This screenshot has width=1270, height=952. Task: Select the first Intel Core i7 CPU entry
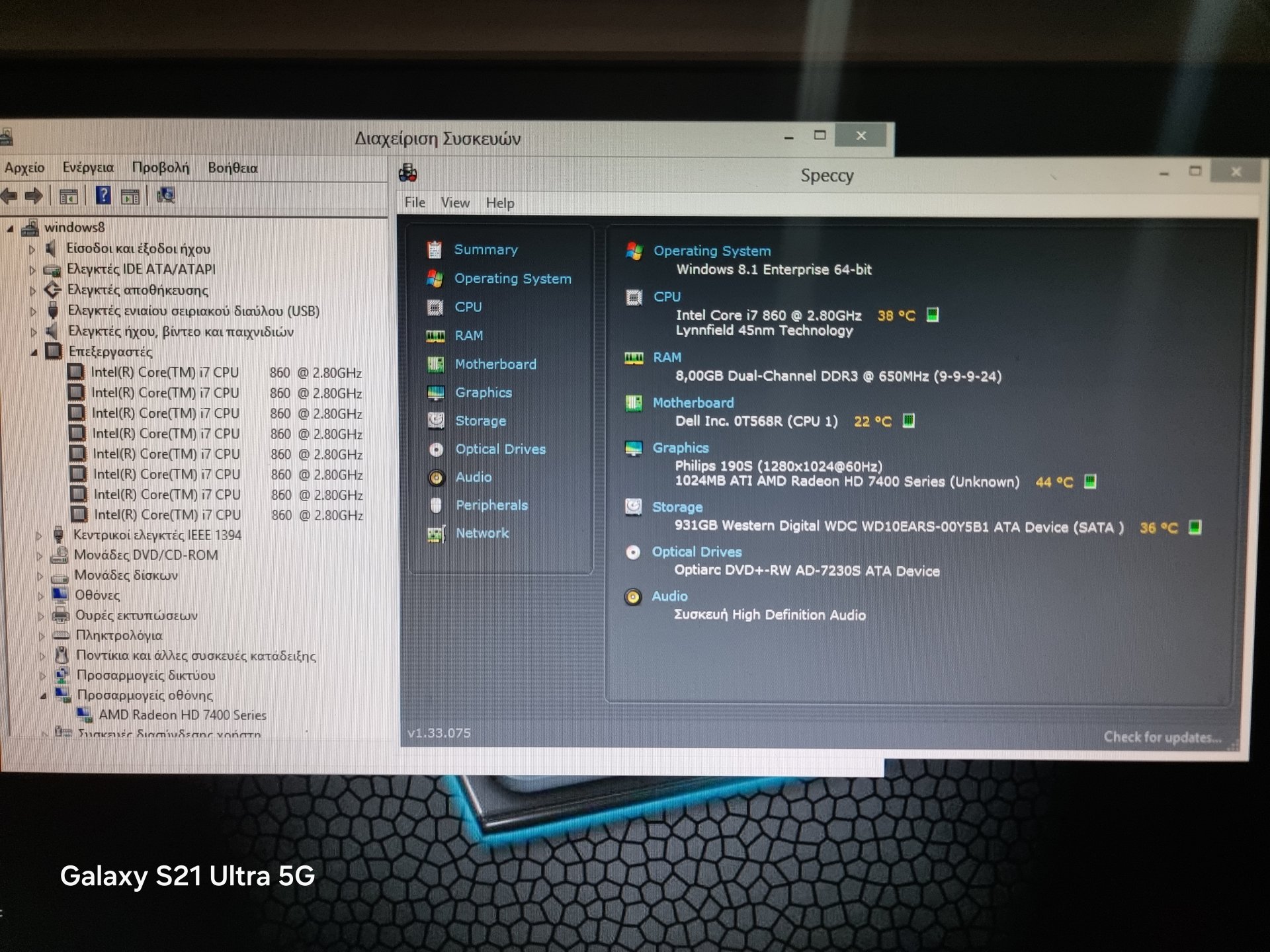(226, 372)
